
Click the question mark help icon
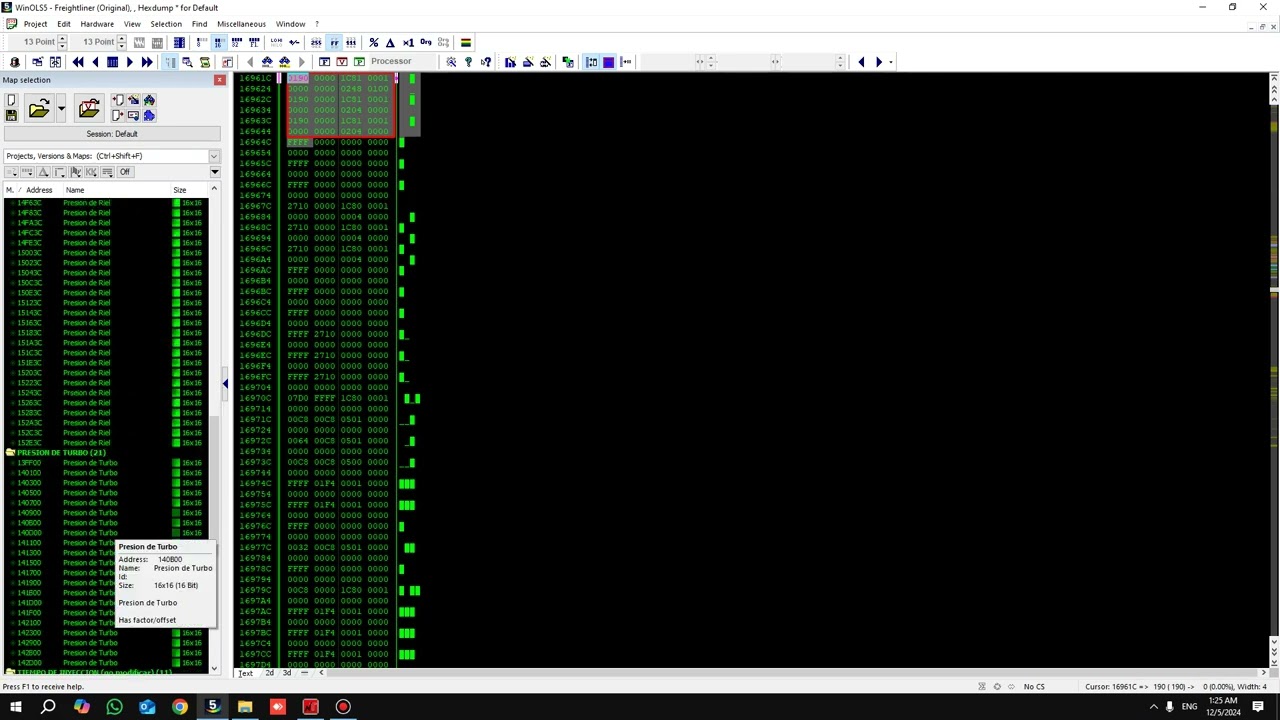coord(468,62)
